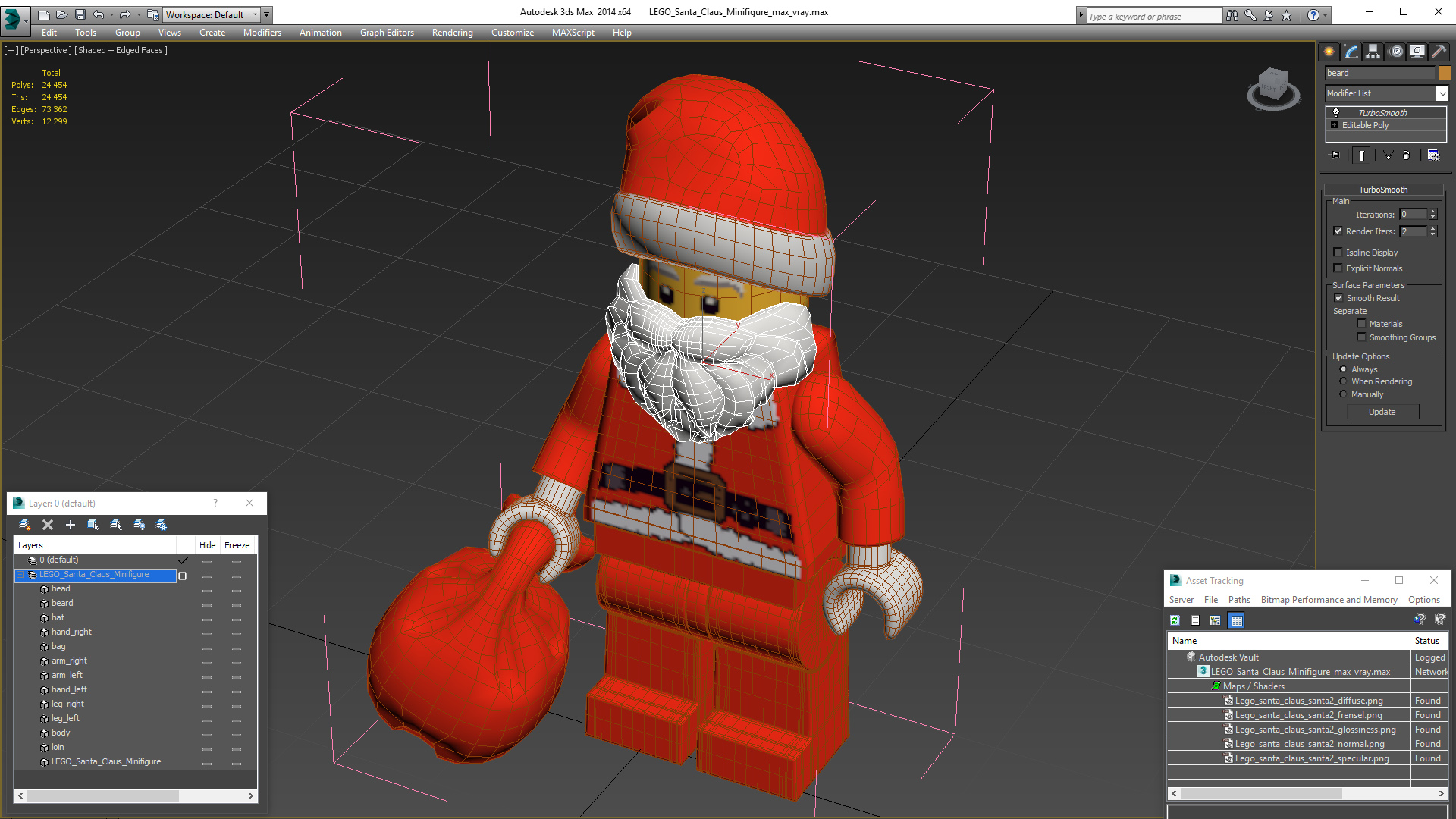Open the Help icon dropdown arrow
The height and width of the screenshot is (819, 1456).
pyautogui.click(x=1326, y=15)
